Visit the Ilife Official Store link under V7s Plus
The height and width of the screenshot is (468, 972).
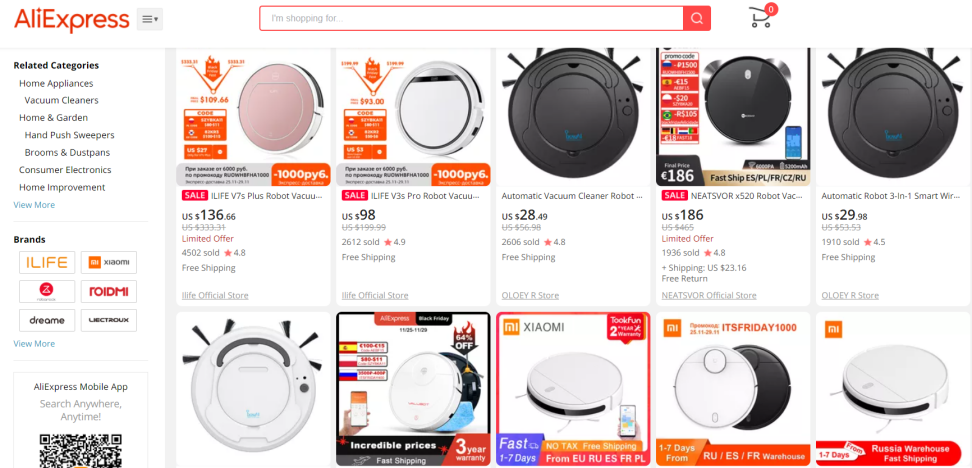tap(215, 296)
